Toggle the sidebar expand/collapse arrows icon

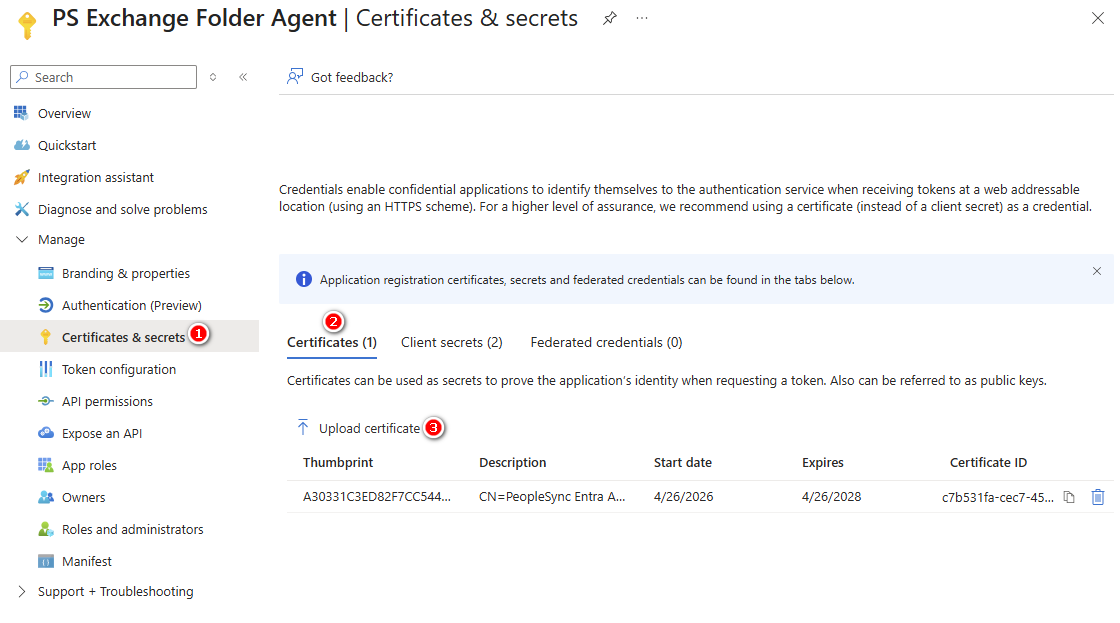point(213,77)
